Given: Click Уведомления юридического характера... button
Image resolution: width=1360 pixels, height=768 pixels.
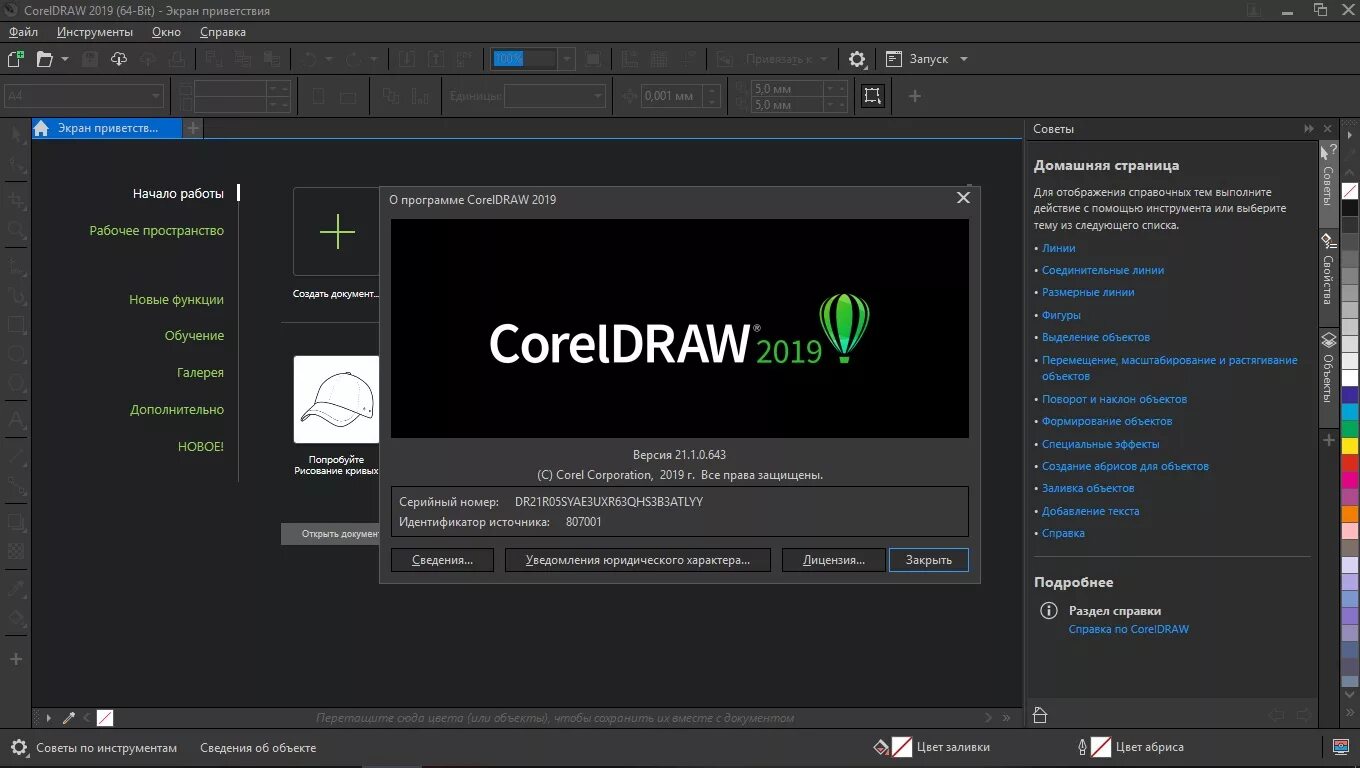Looking at the screenshot, I should pos(638,560).
